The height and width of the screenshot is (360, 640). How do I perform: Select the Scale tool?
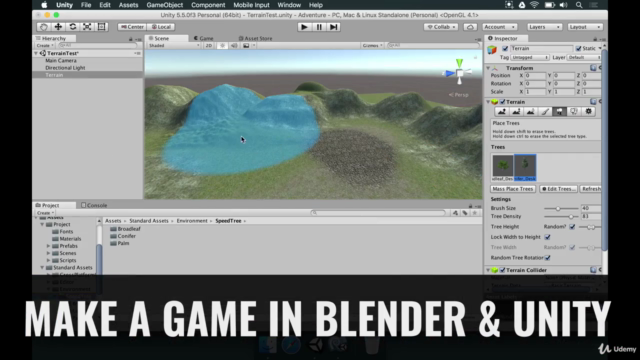[x=87, y=27]
